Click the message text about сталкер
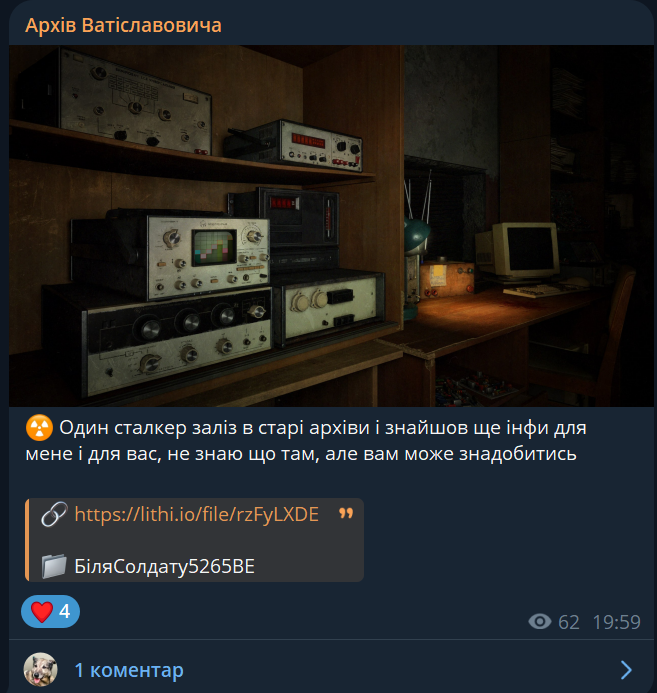This screenshot has width=657, height=693. (x=306, y=441)
